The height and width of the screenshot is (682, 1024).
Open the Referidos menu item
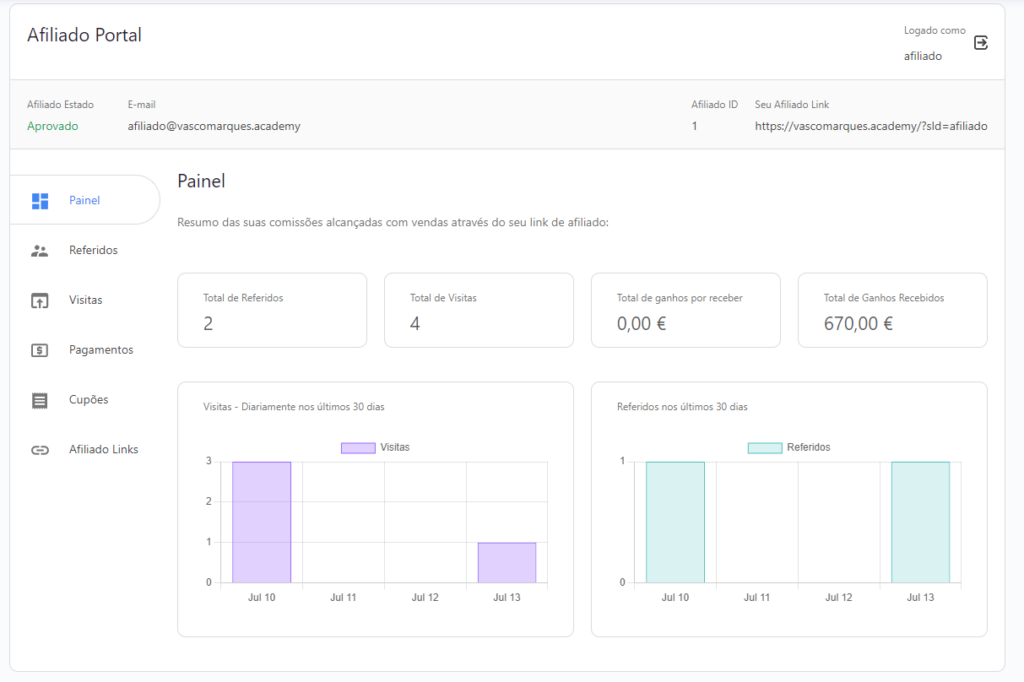pos(93,250)
